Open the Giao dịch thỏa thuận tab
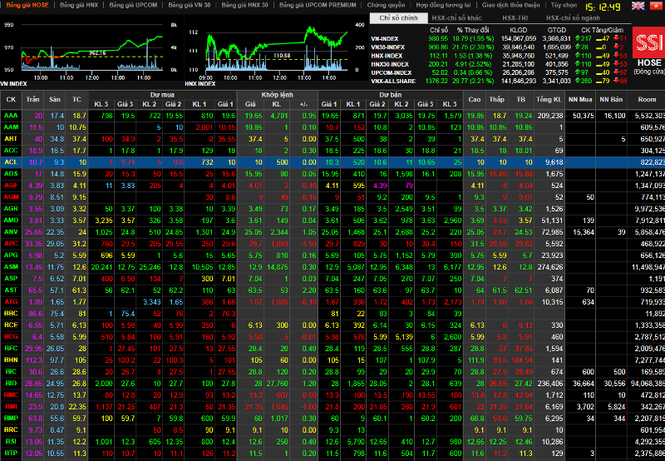 (511, 5)
